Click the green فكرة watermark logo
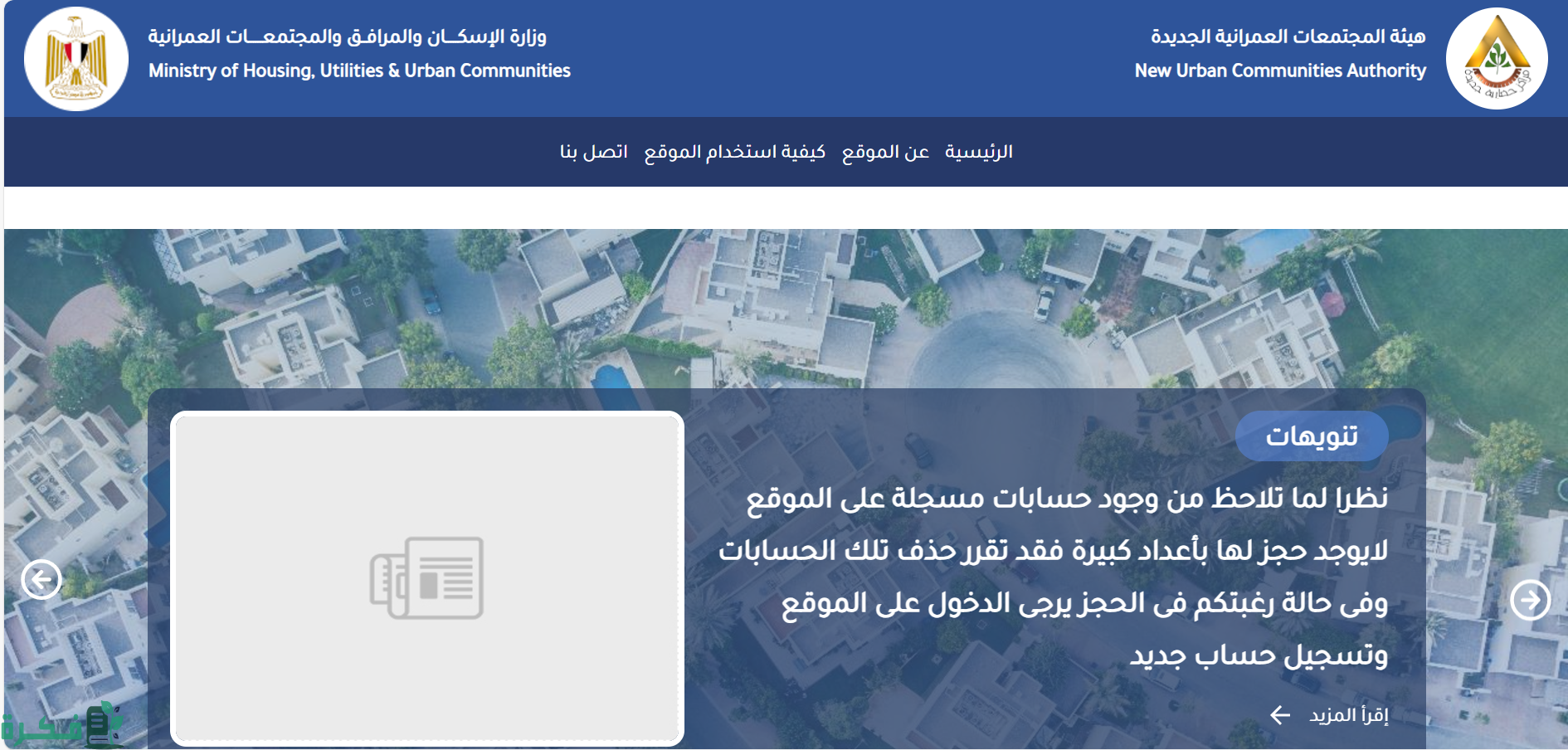1568x750 pixels. coord(62,726)
